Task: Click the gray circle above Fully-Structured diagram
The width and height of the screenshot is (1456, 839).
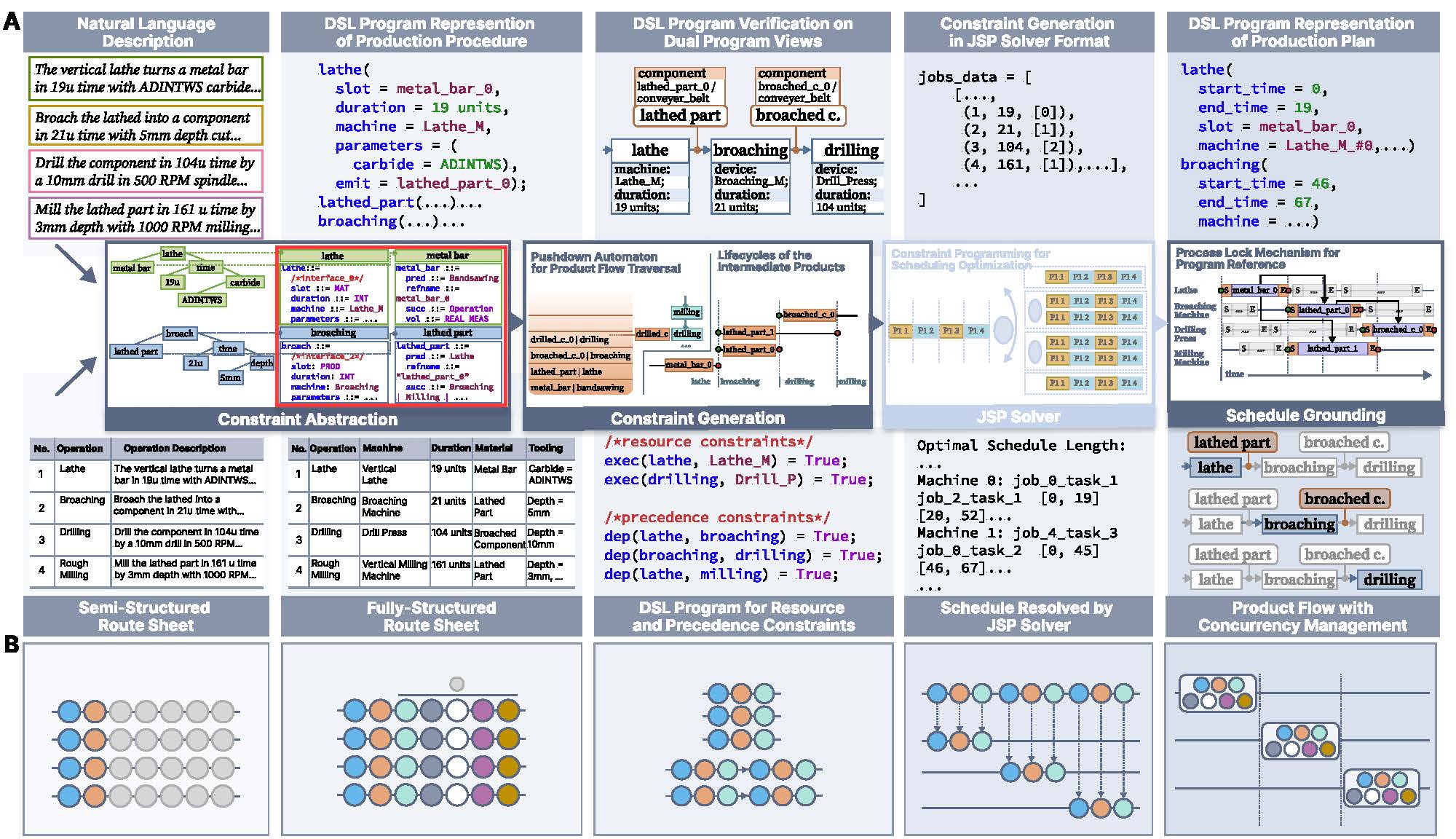Action: coord(456,684)
